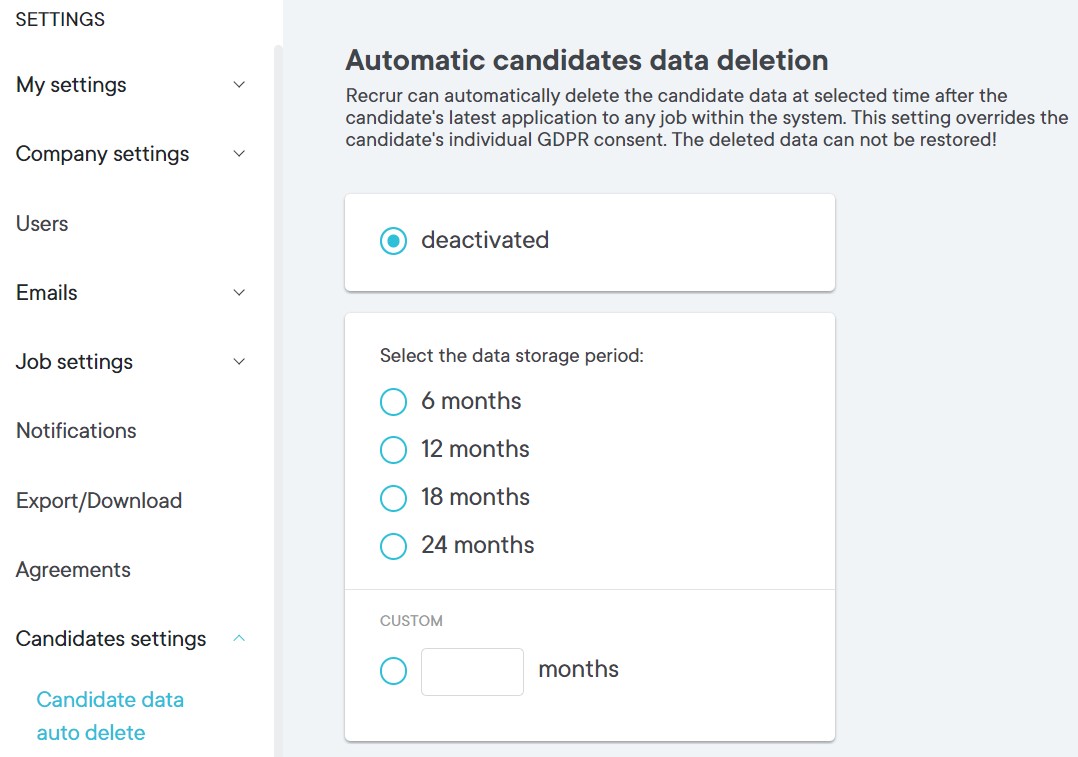Choose the 6 months storage period
This screenshot has height=757, width=1078.
click(x=394, y=402)
